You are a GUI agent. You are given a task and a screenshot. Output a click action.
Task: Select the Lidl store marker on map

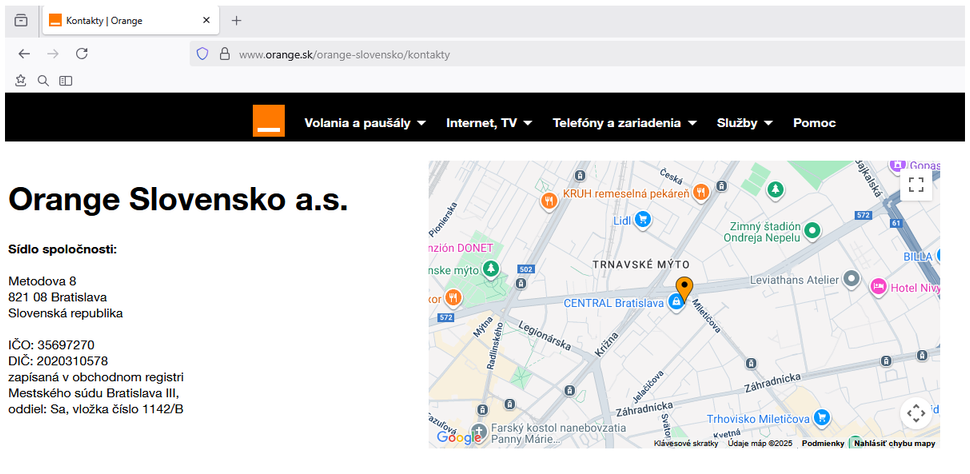click(x=643, y=219)
